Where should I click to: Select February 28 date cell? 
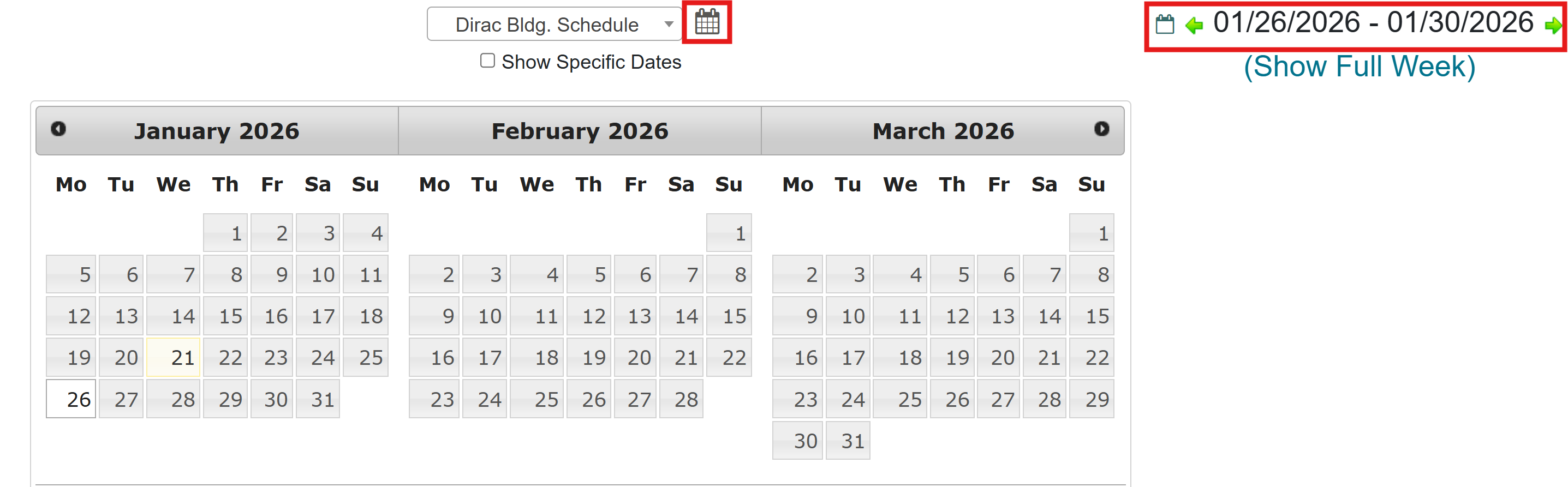[681, 399]
